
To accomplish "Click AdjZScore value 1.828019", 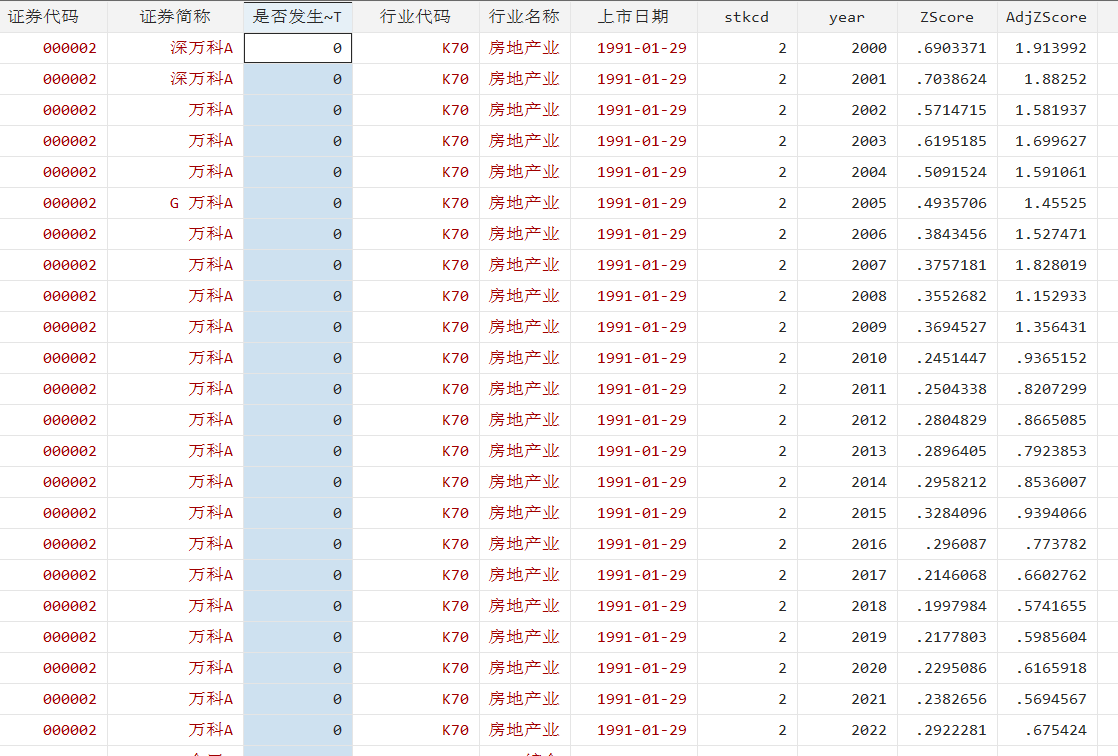I will (x=1051, y=265).
